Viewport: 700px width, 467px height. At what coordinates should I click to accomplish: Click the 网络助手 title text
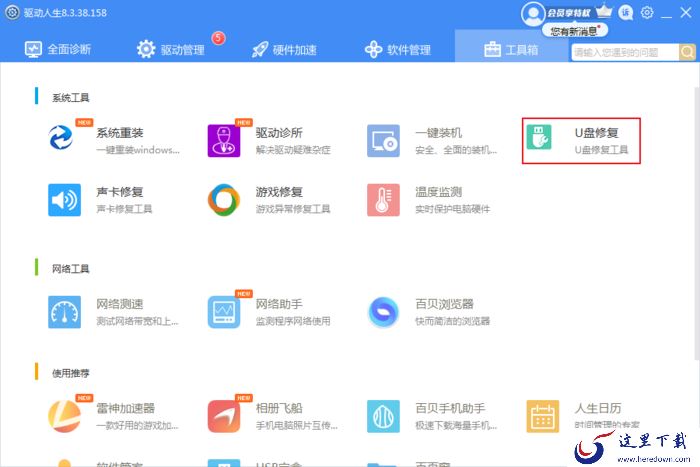279,304
